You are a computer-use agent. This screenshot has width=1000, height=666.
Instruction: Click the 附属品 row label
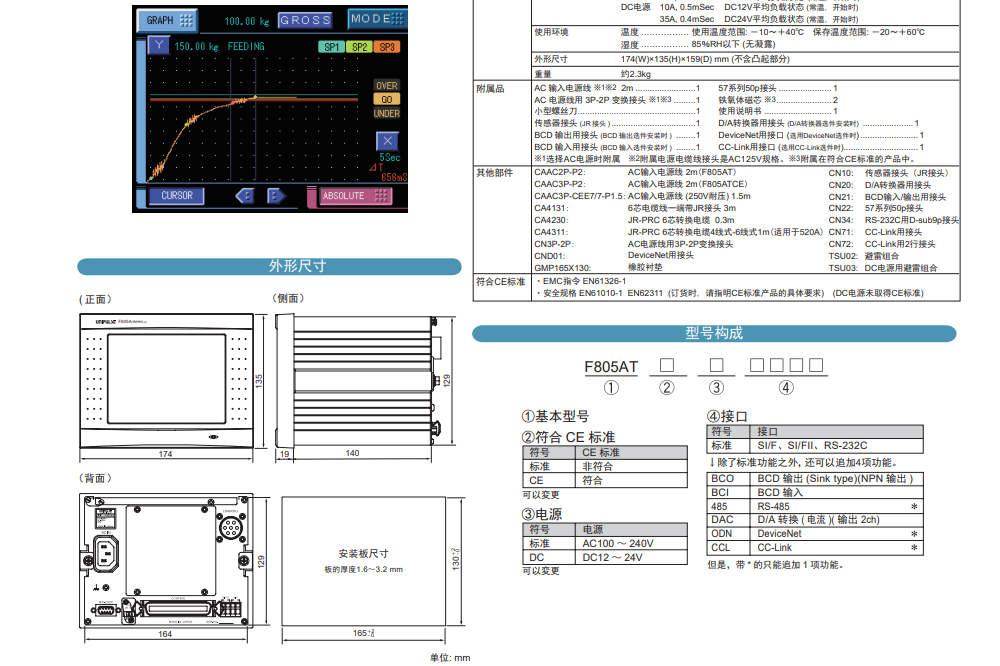tap(490, 89)
